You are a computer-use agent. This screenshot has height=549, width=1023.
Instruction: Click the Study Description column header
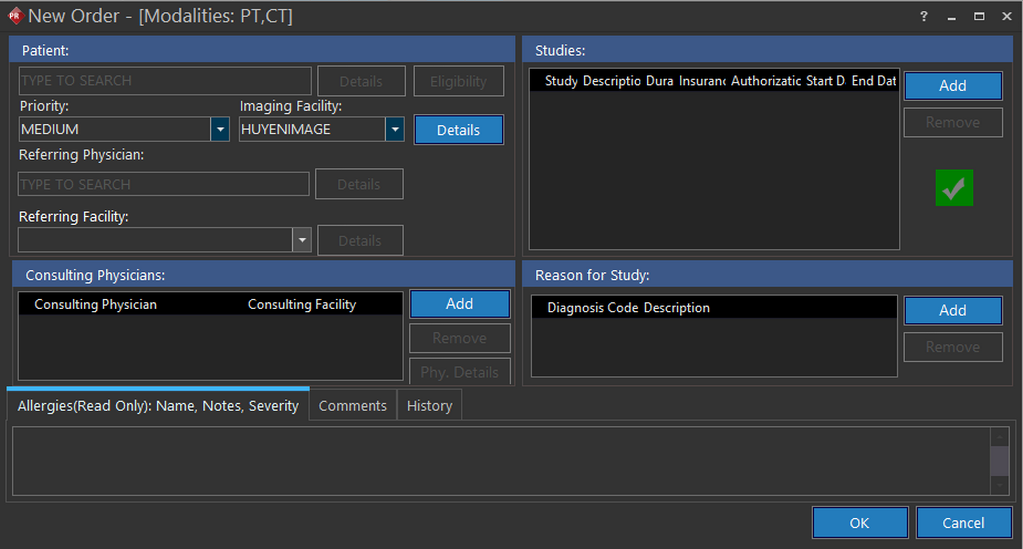coord(592,81)
